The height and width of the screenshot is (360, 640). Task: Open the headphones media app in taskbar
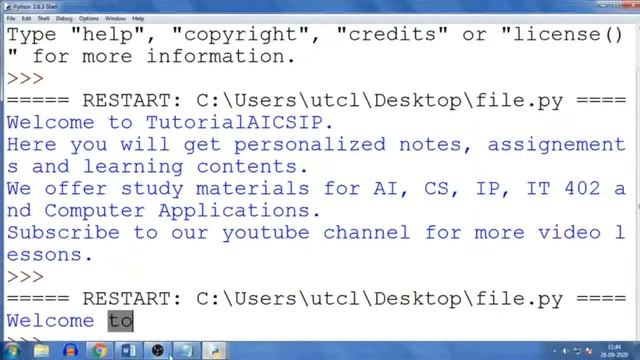(71, 351)
